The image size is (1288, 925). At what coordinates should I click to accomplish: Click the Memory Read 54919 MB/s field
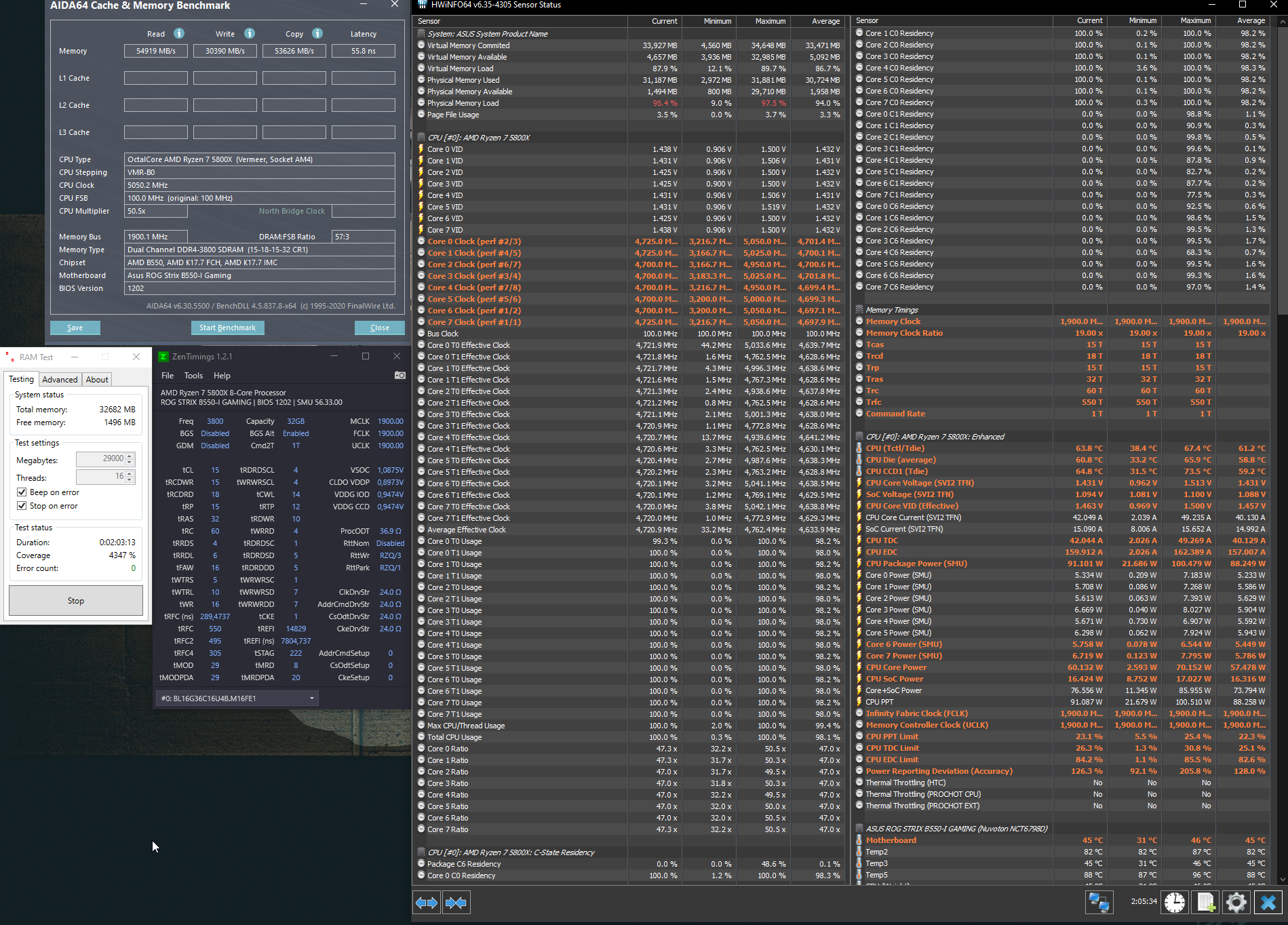(156, 51)
